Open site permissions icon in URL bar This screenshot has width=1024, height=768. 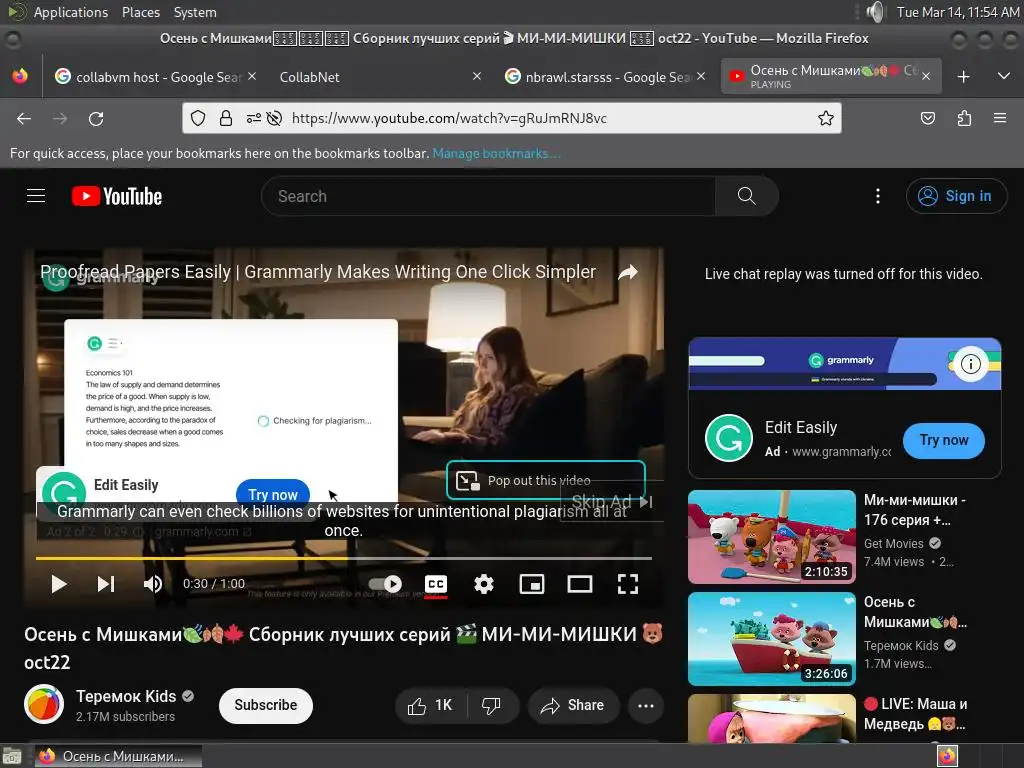(x=253, y=118)
